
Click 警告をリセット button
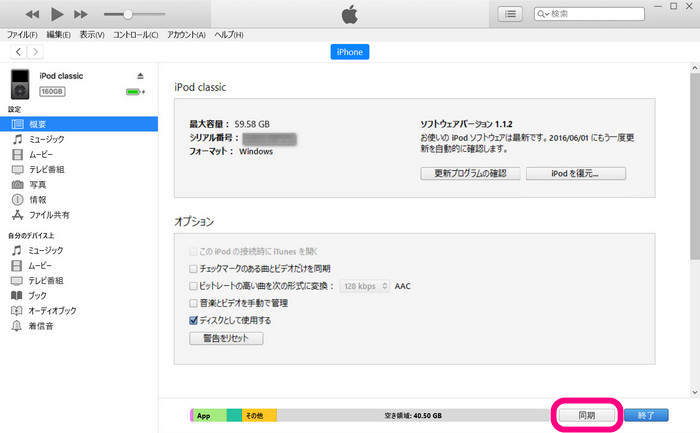tap(226, 338)
